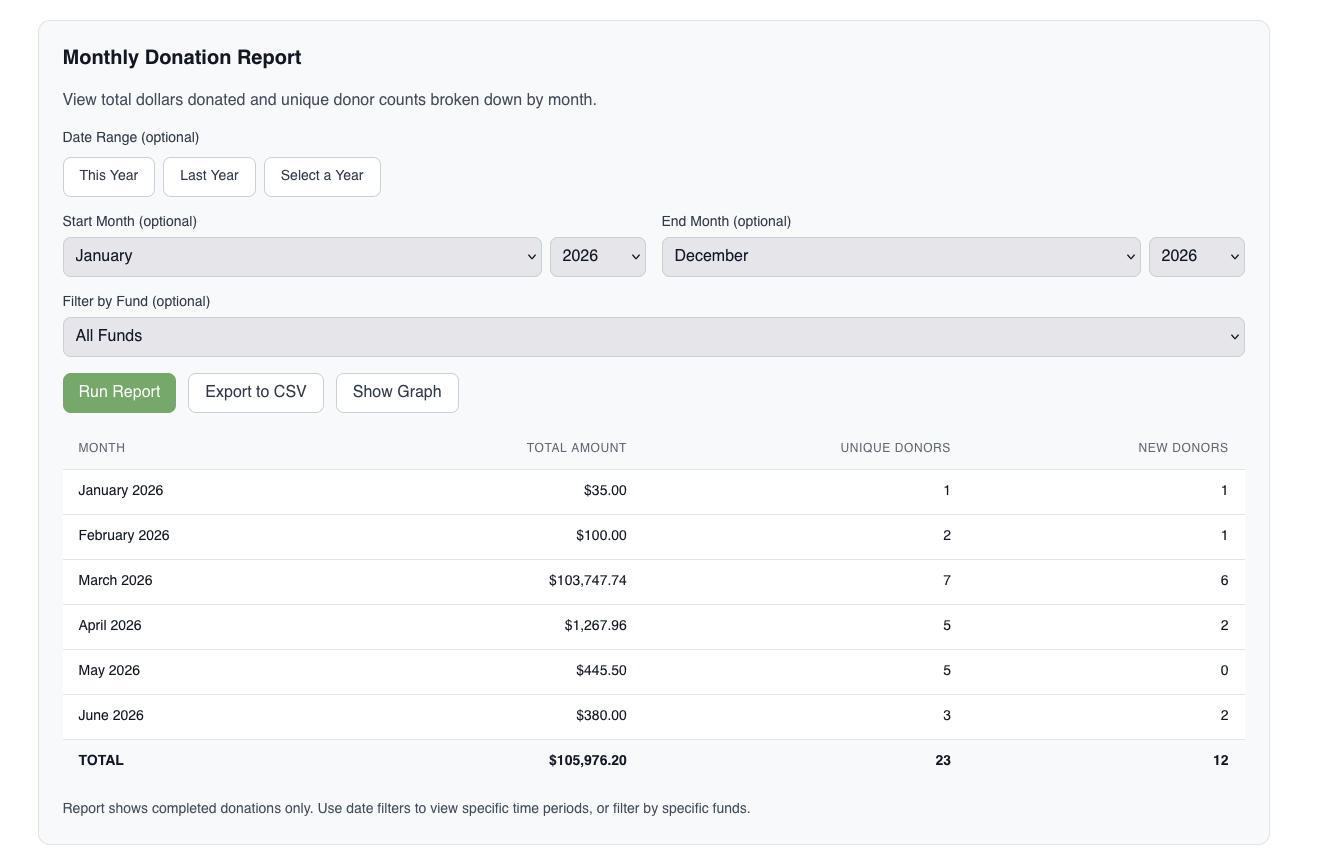Click June 2026 unique donors value 3
Viewport: 1320px width, 853px height.
point(947,716)
